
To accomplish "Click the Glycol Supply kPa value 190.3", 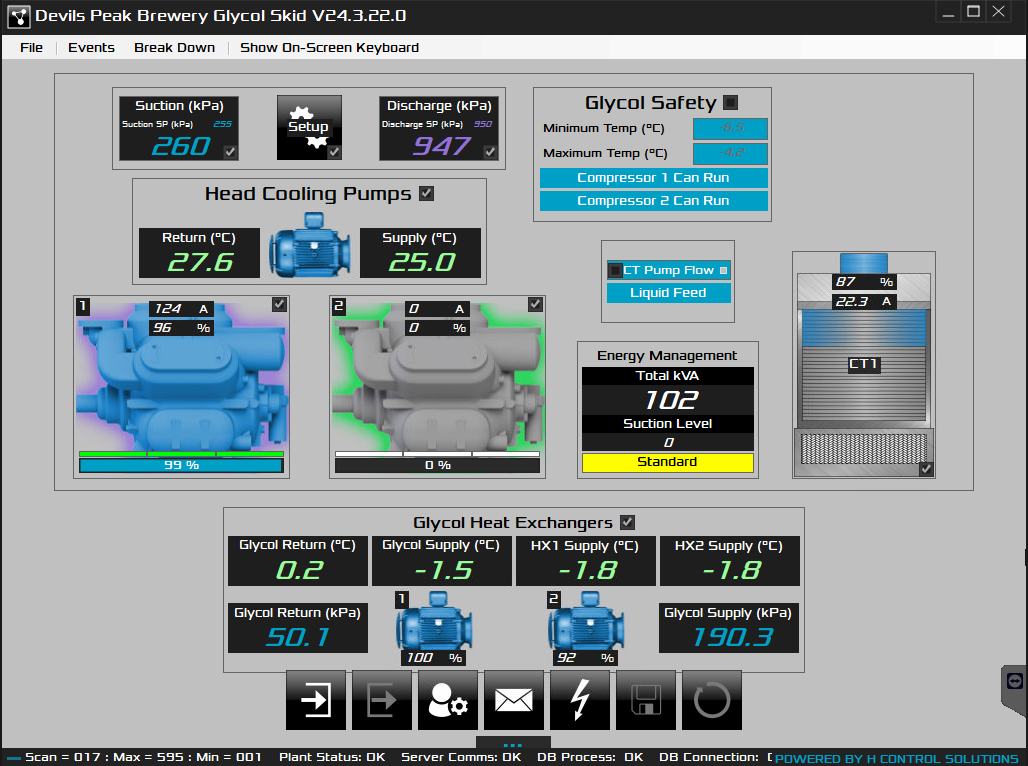I will (x=732, y=637).
